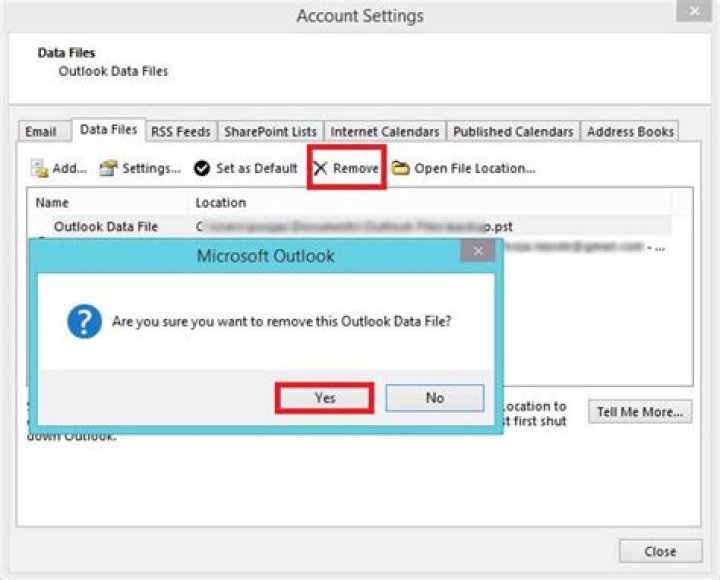Open the Published Calendars tab
720x580 pixels.
(x=513, y=132)
